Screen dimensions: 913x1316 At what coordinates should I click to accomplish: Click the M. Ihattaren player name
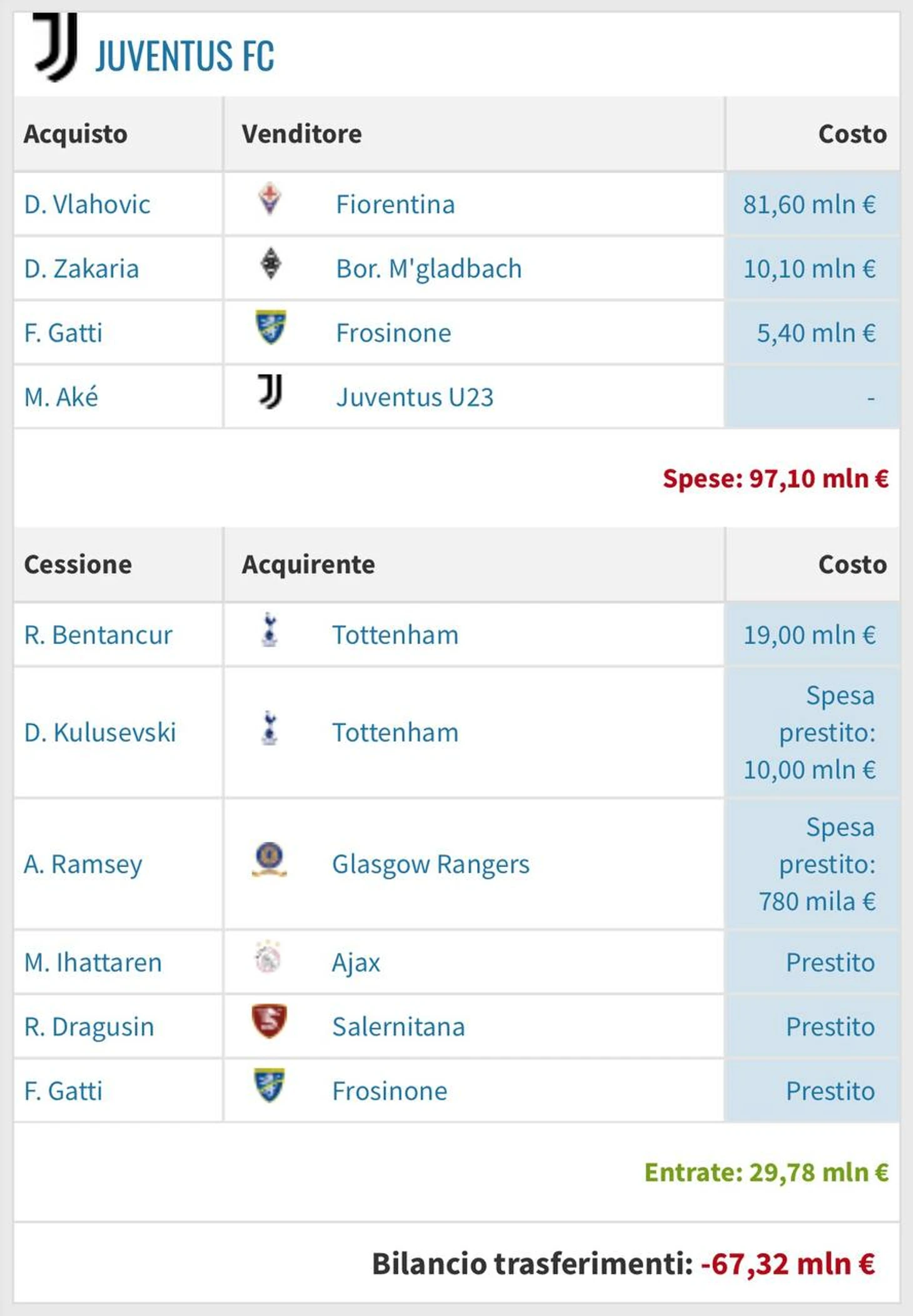[x=93, y=963]
